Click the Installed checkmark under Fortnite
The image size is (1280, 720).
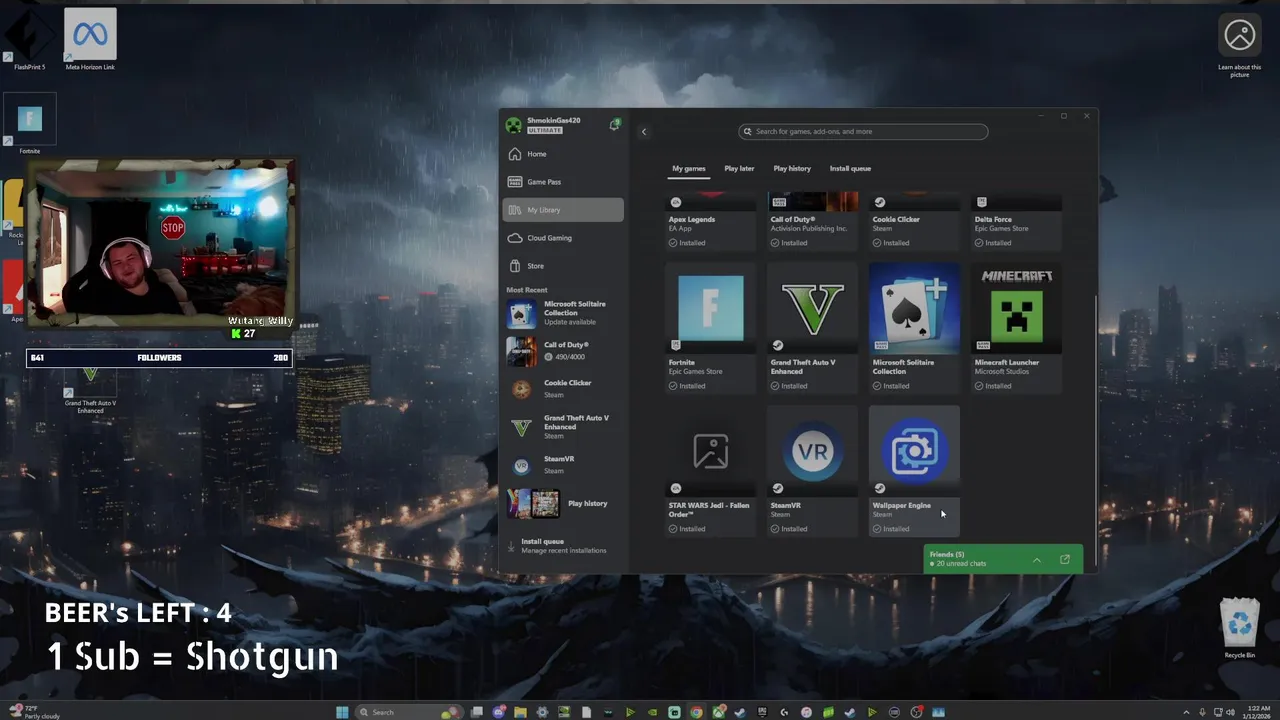673,386
